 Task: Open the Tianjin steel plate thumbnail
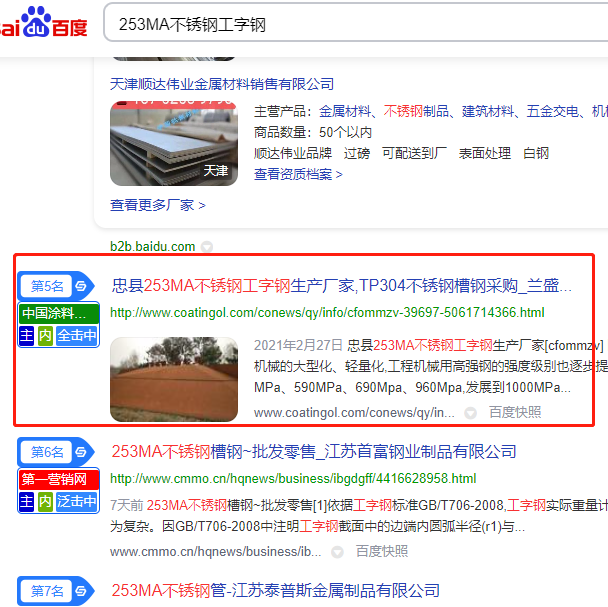pos(174,143)
